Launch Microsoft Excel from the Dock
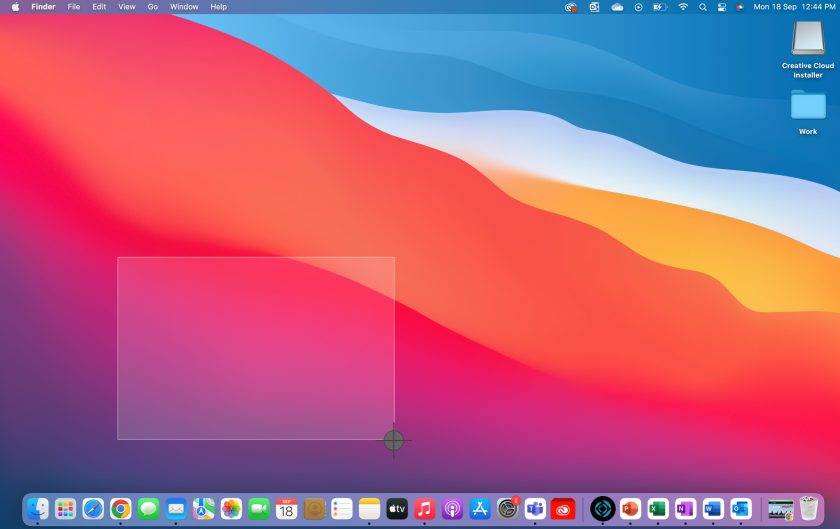The width and height of the screenshot is (840, 529). (658, 508)
